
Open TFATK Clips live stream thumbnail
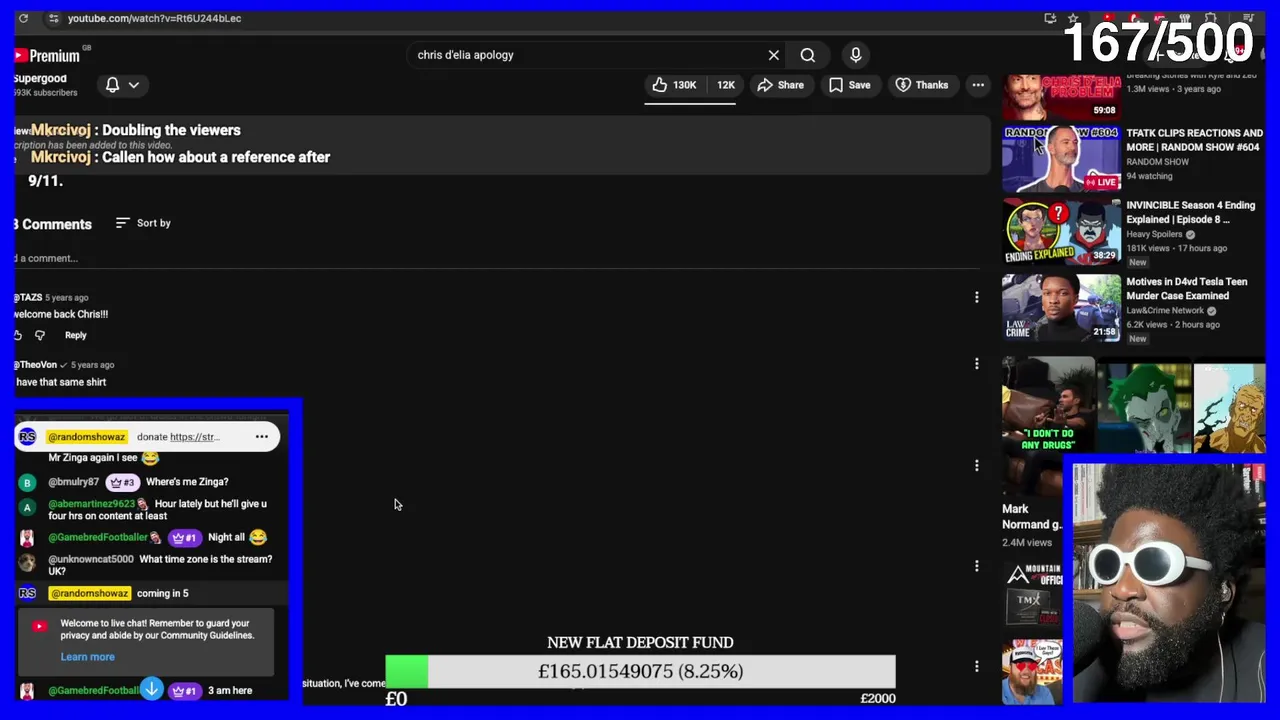(x=1061, y=159)
